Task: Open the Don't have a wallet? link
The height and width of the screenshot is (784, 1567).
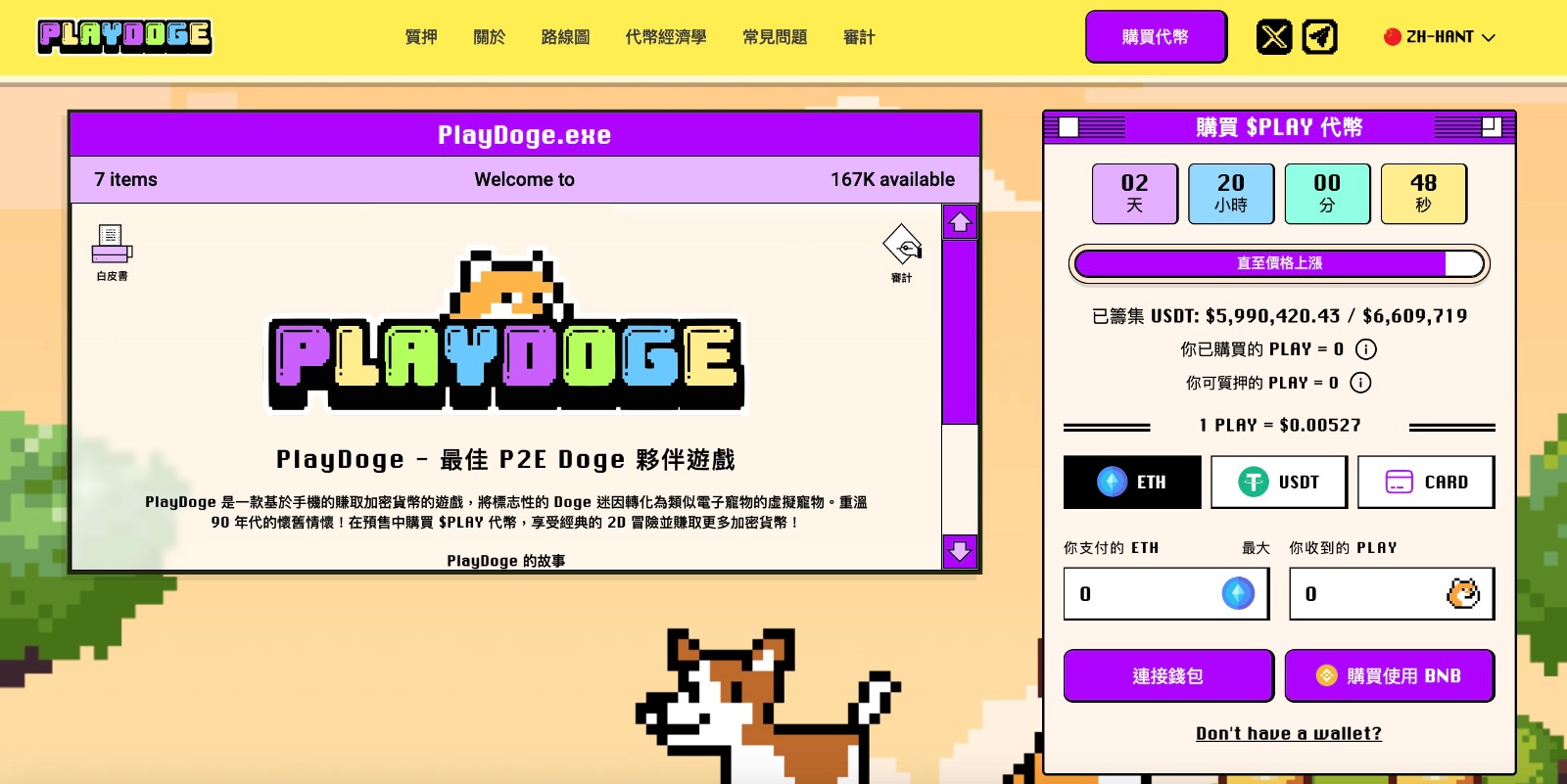Action: [x=1289, y=733]
